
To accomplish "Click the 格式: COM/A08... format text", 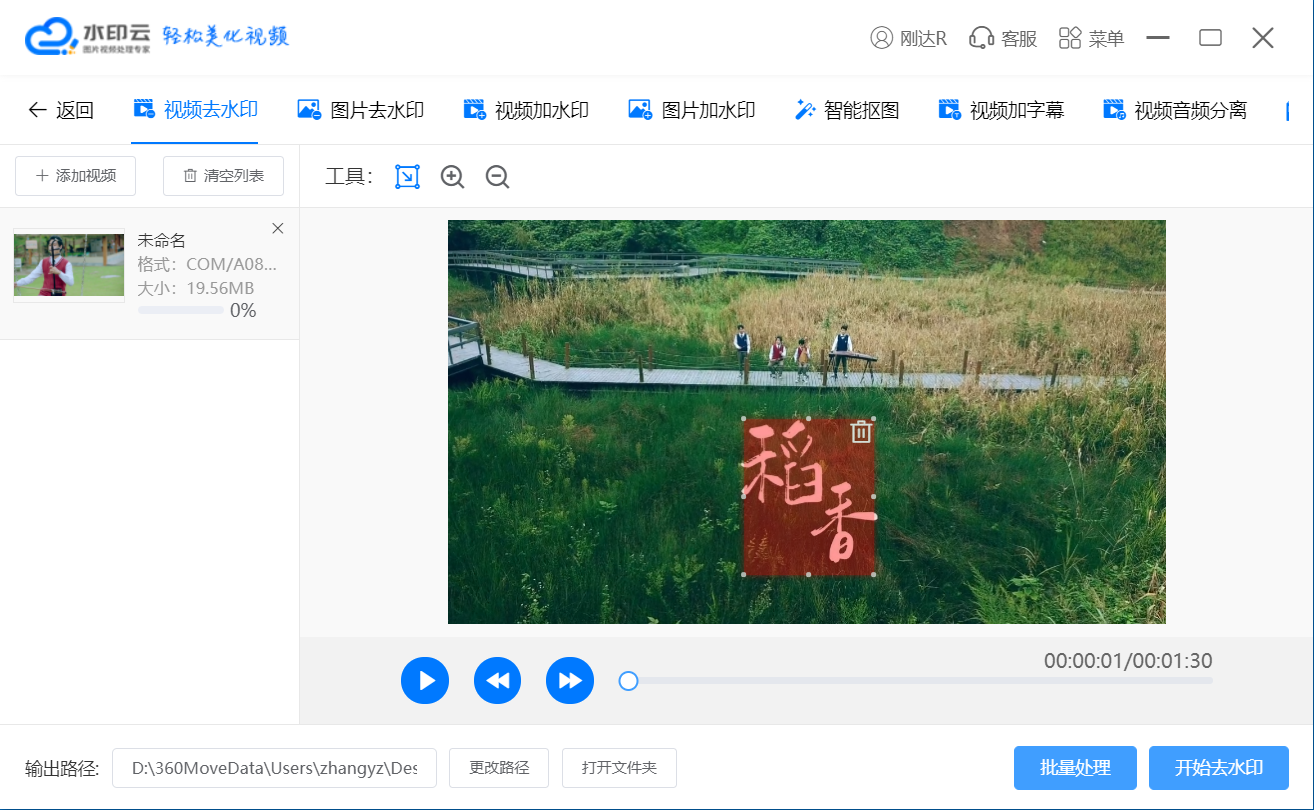I will coord(207,264).
